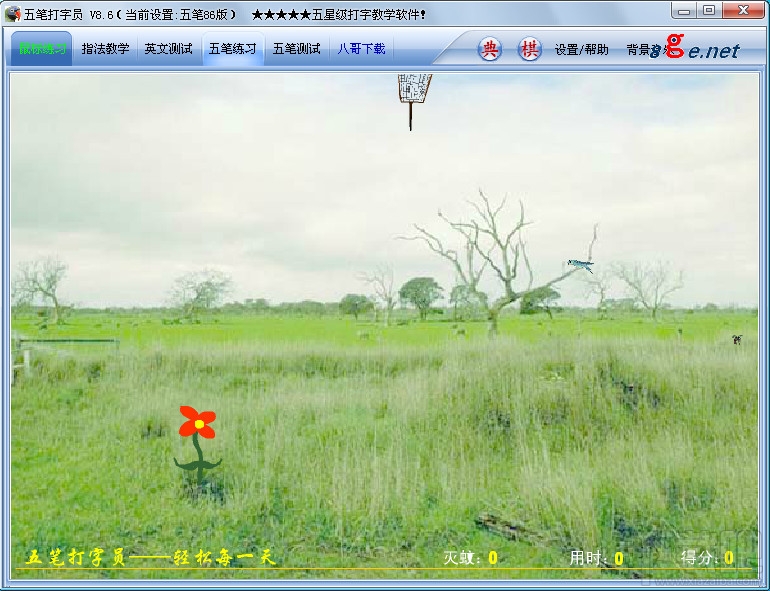Open the 典 dictionary icon

tap(490, 50)
